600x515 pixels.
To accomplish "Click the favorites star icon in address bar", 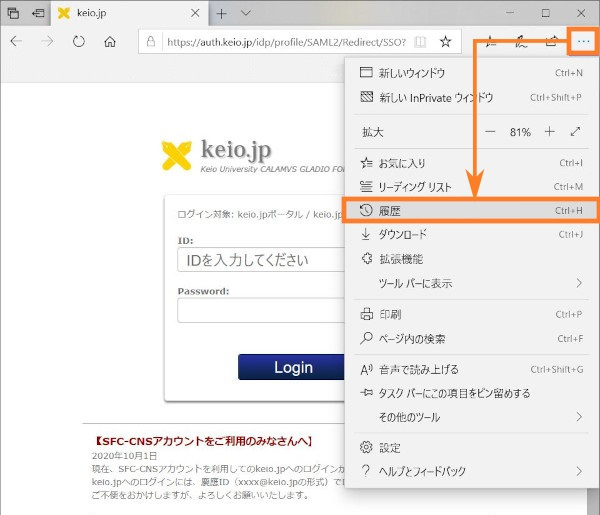I will click(x=446, y=42).
